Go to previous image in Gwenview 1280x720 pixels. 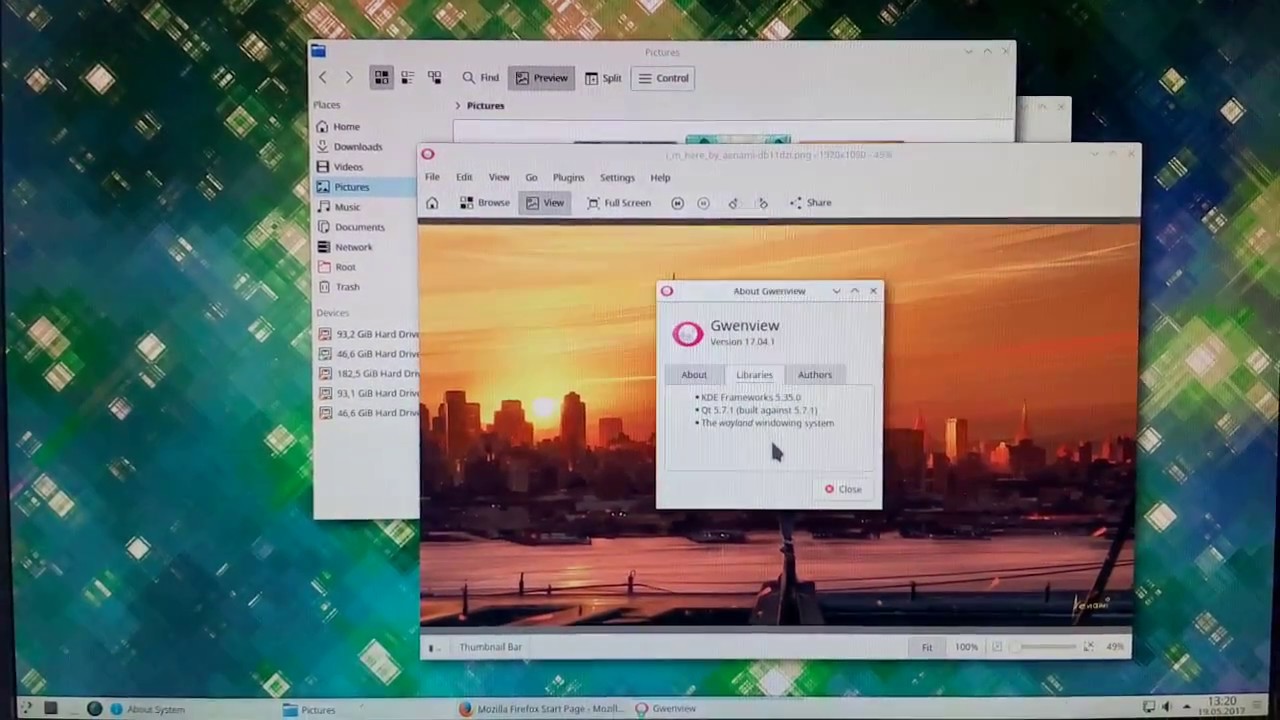(677, 203)
